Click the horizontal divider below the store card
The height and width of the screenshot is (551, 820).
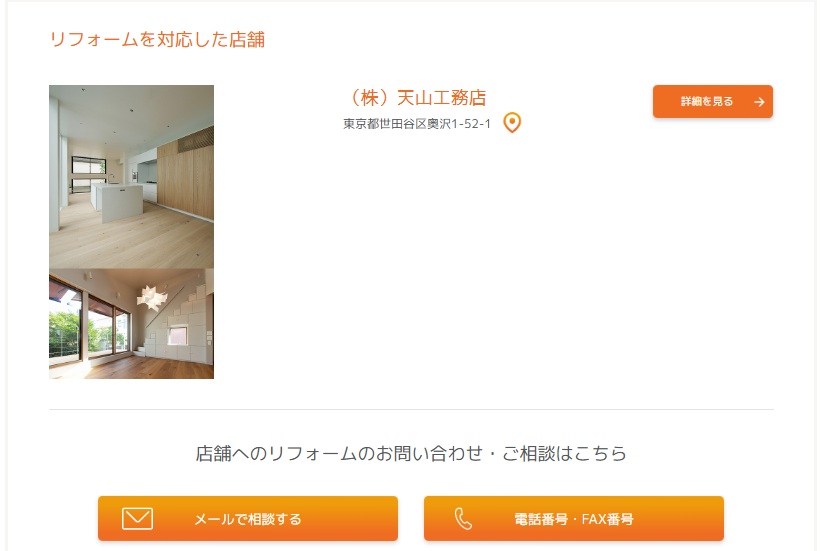[x=411, y=409]
